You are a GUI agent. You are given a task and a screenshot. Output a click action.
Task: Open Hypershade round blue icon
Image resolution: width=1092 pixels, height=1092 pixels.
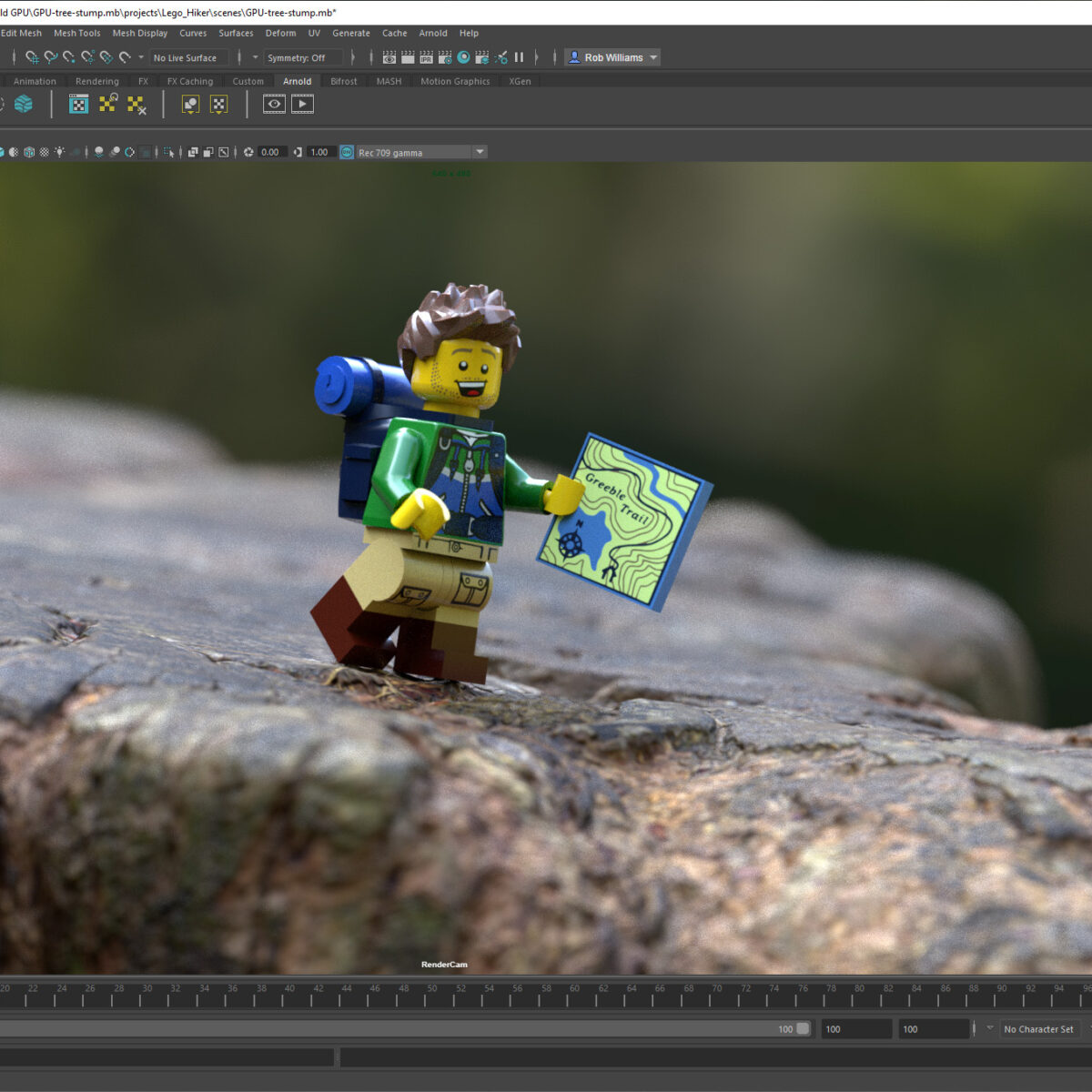463,57
